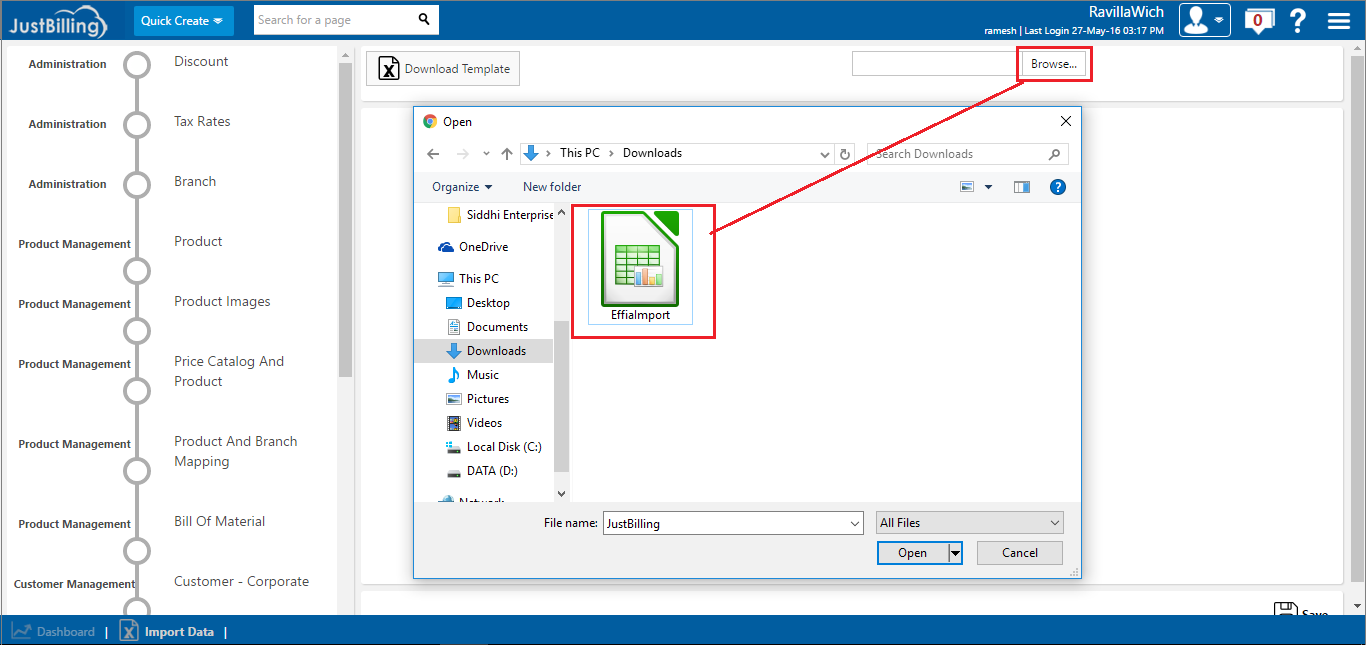
Task: Open the help question mark icon
Action: click(1298, 20)
